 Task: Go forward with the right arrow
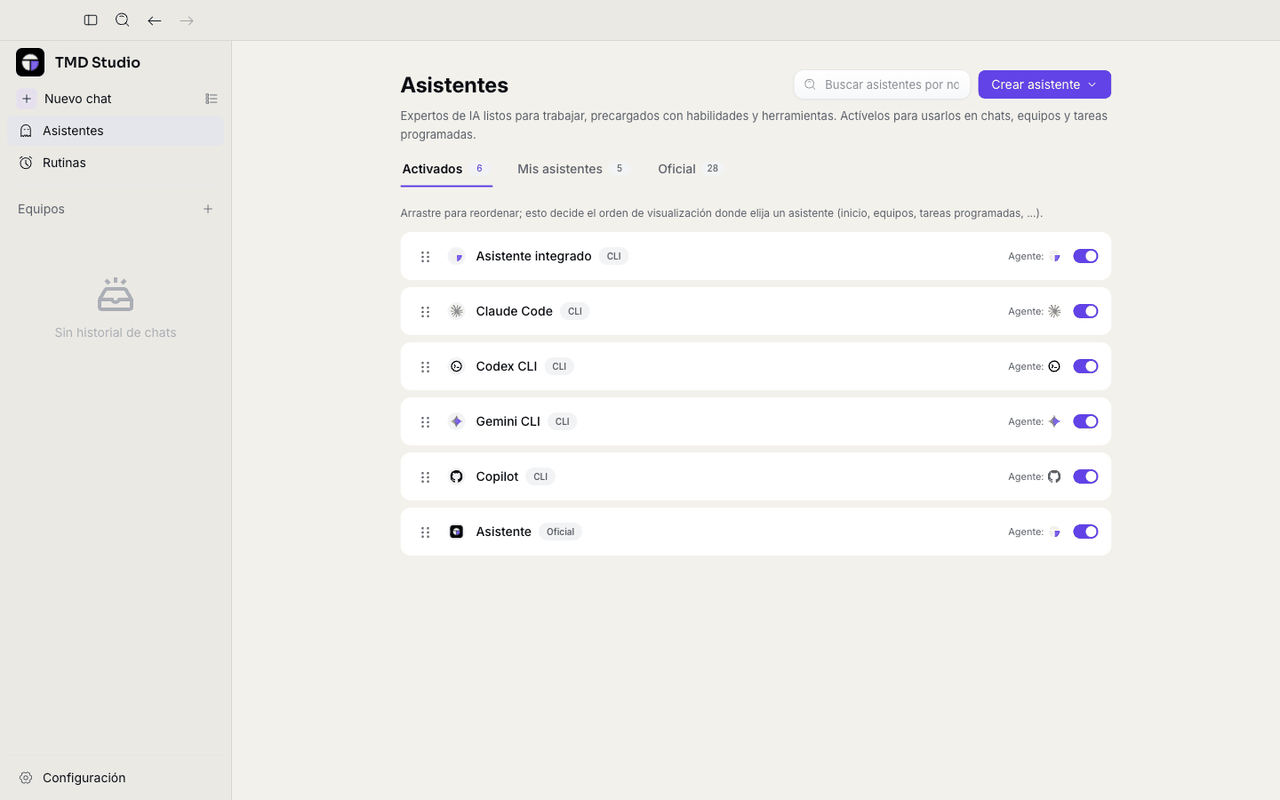pos(187,20)
